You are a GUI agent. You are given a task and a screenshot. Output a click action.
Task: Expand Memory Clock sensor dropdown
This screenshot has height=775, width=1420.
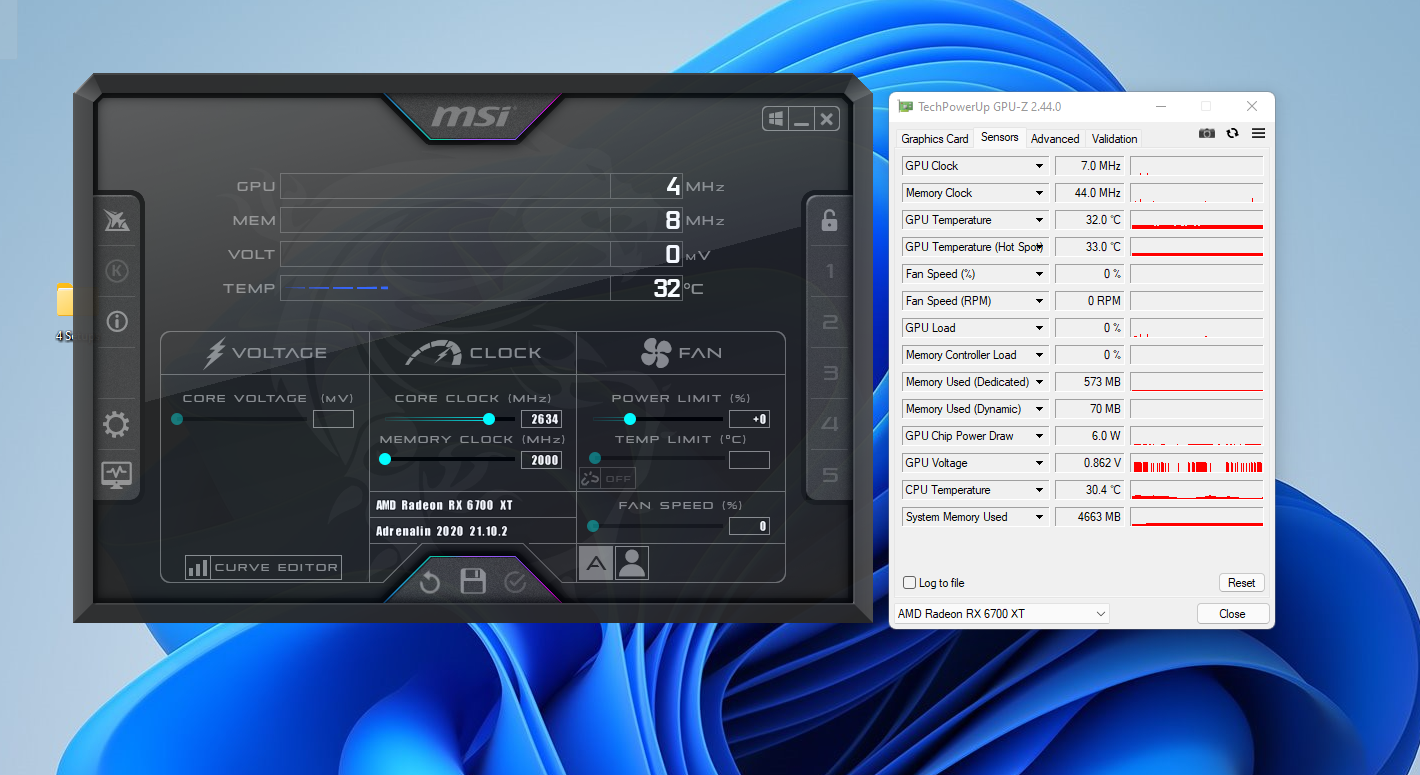pyautogui.click(x=1039, y=193)
